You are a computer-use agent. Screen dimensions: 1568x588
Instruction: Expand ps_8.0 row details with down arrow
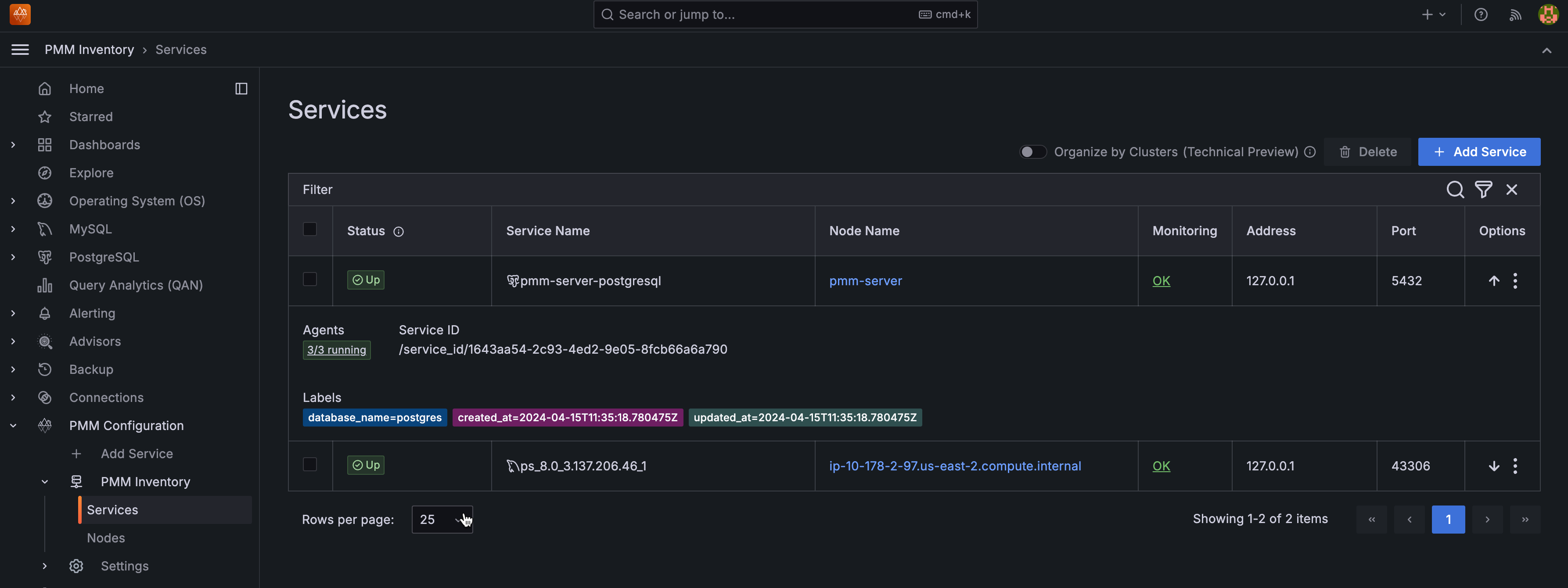pyautogui.click(x=1494, y=466)
